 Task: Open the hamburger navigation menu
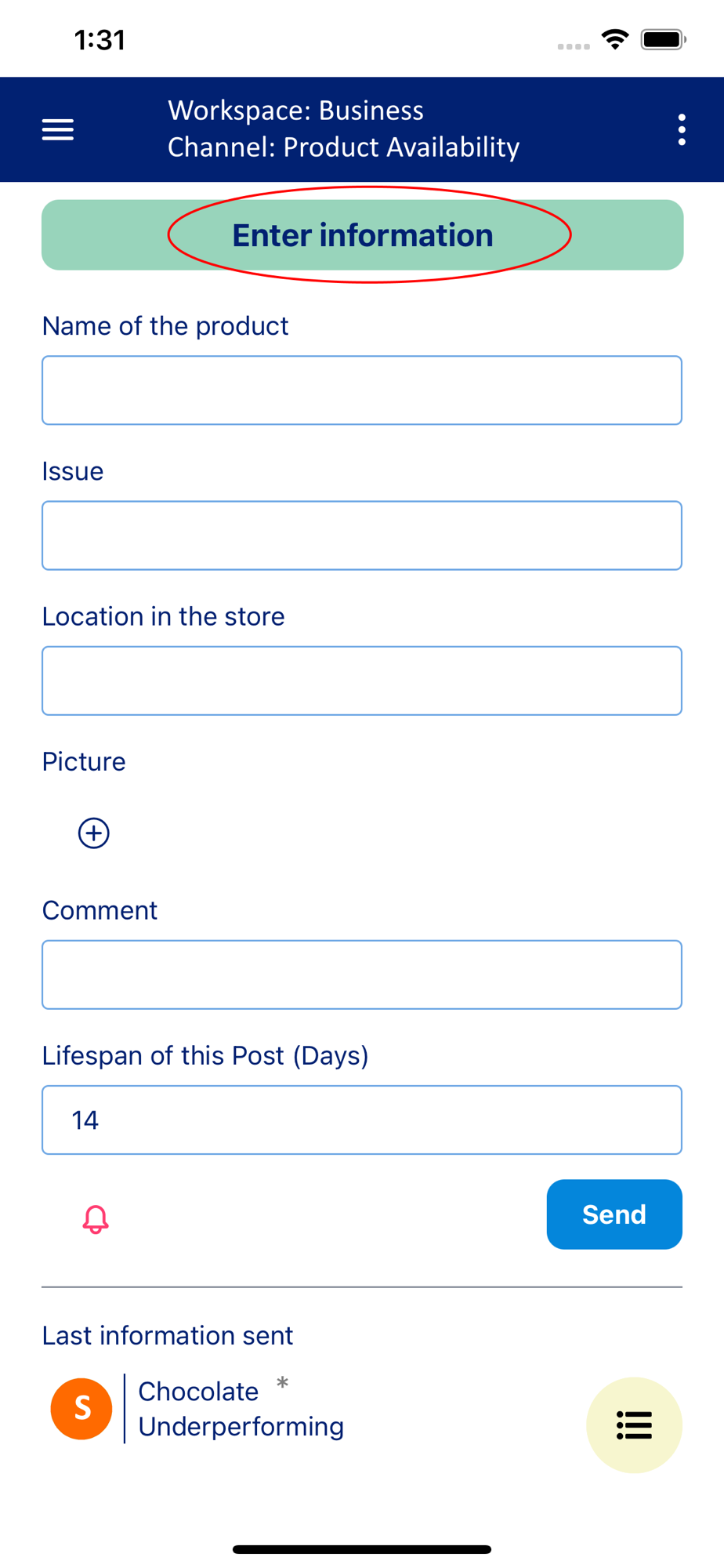(x=58, y=129)
